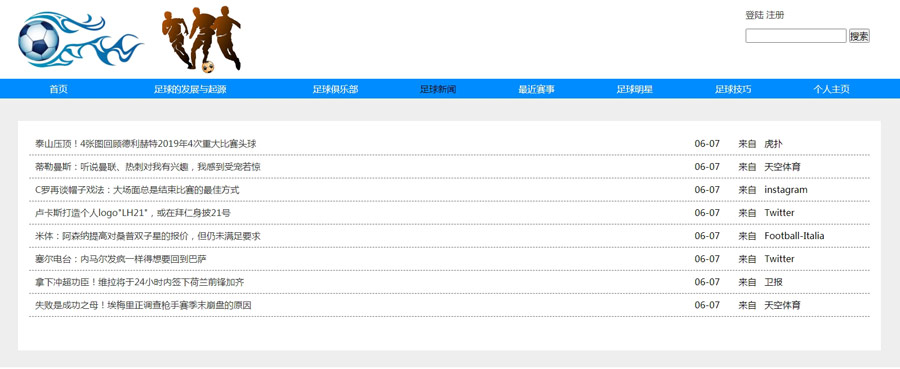The height and width of the screenshot is (369, 900).
Task: Go to 个人主页
Action: coord(832,90)
